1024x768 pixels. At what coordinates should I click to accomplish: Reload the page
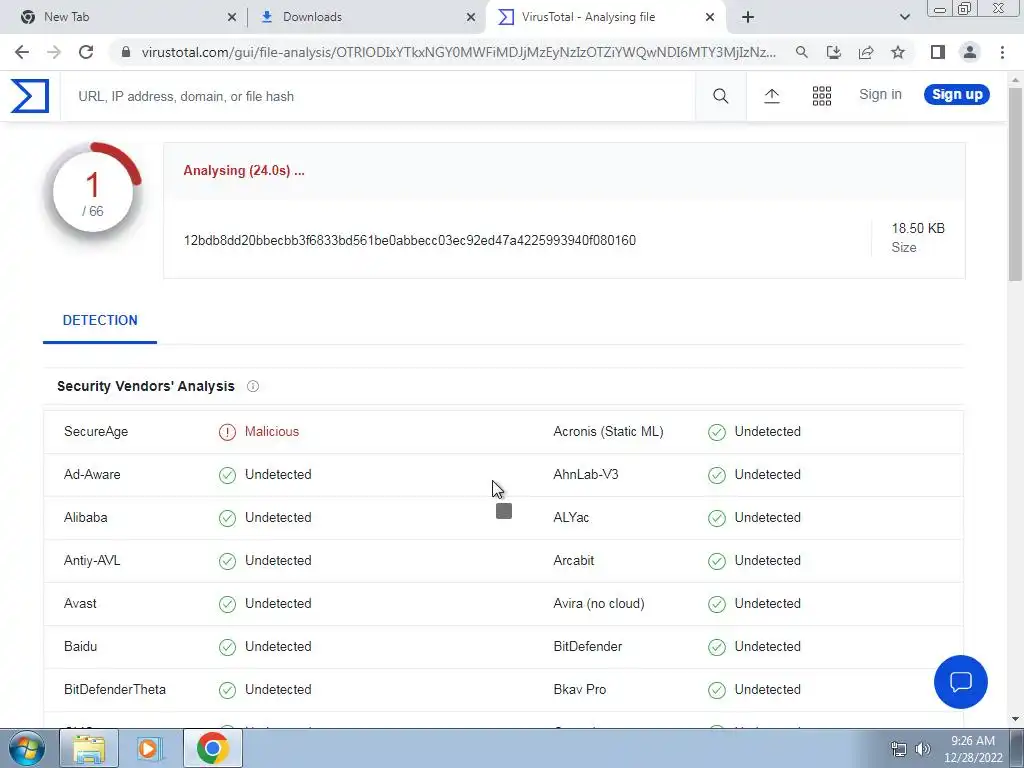click(86, 52)
